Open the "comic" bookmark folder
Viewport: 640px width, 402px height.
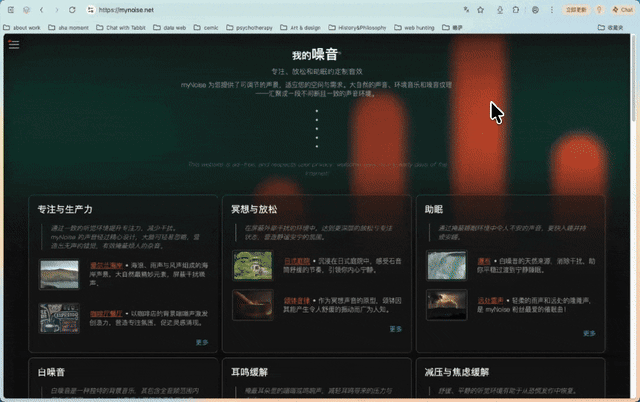[206, 28]
